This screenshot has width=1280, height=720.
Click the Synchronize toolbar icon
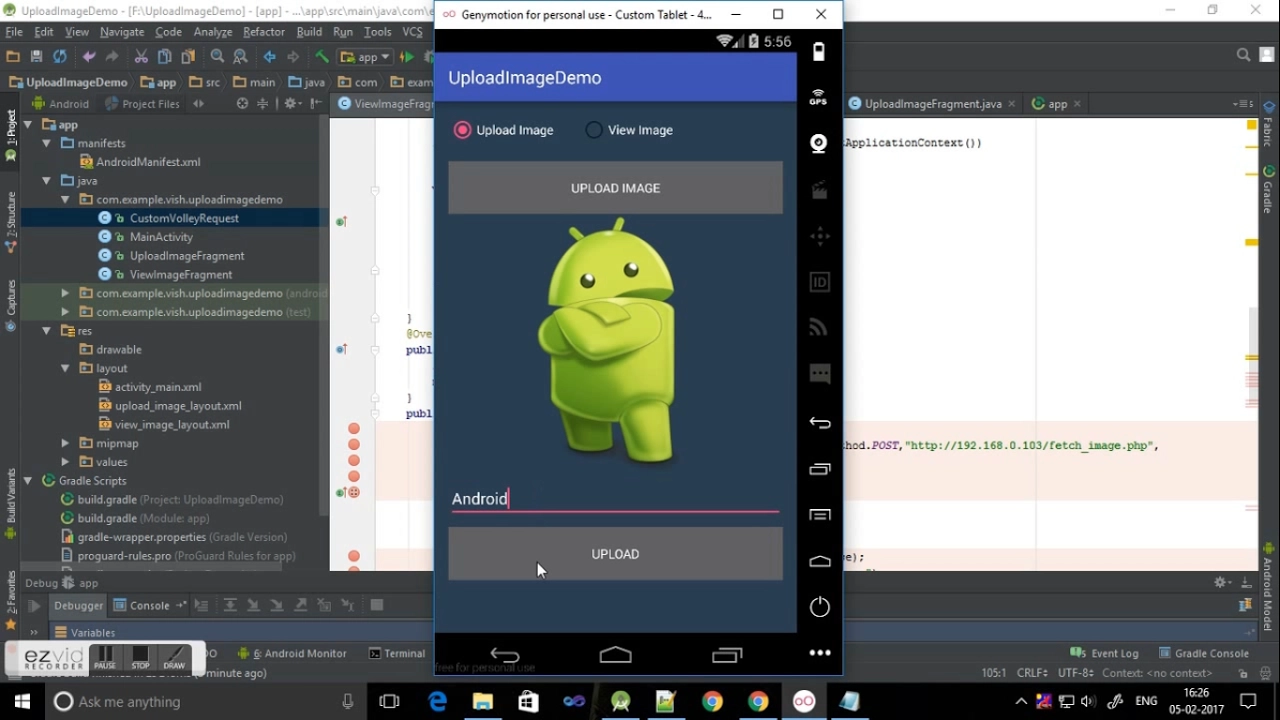(x=60, y=57)
